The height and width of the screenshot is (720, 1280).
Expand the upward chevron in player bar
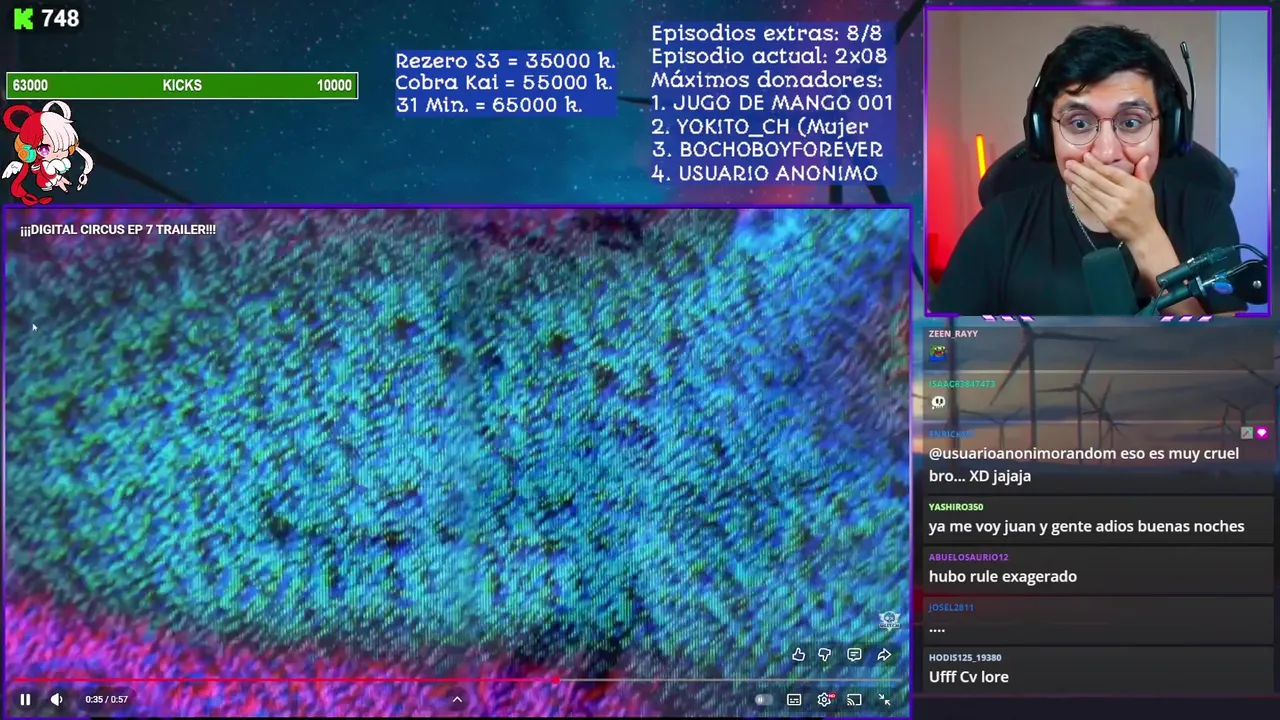click(457, 700)
